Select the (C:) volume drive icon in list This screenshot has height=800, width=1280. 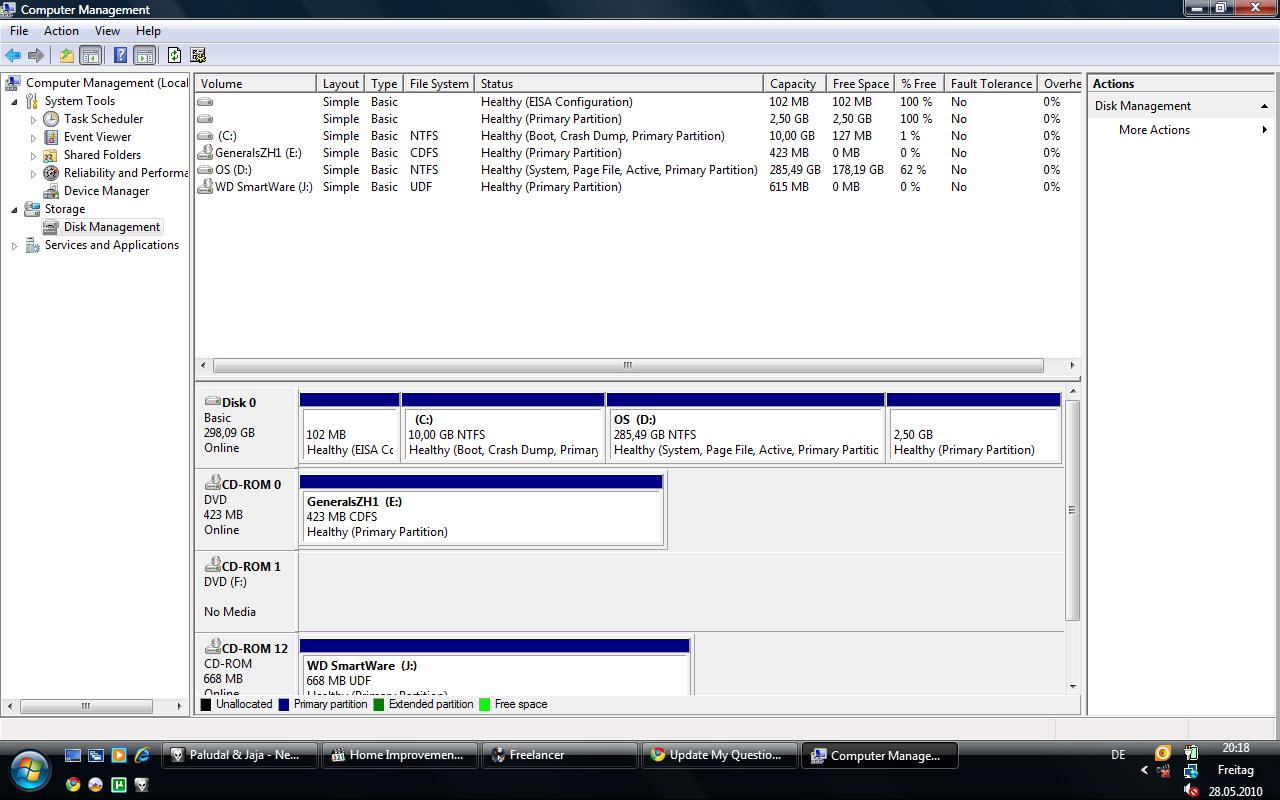point(205,136)
